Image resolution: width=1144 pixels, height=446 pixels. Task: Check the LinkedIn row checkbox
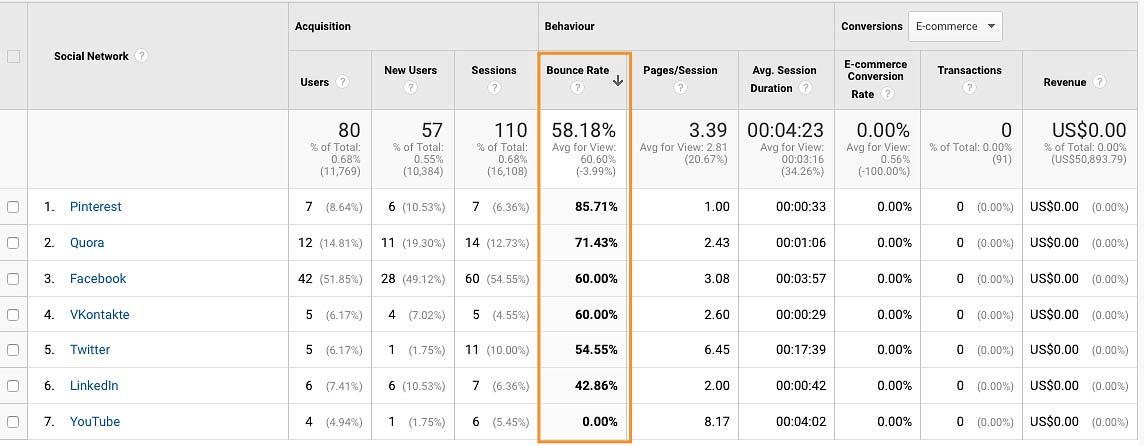[x=13, y=385]
